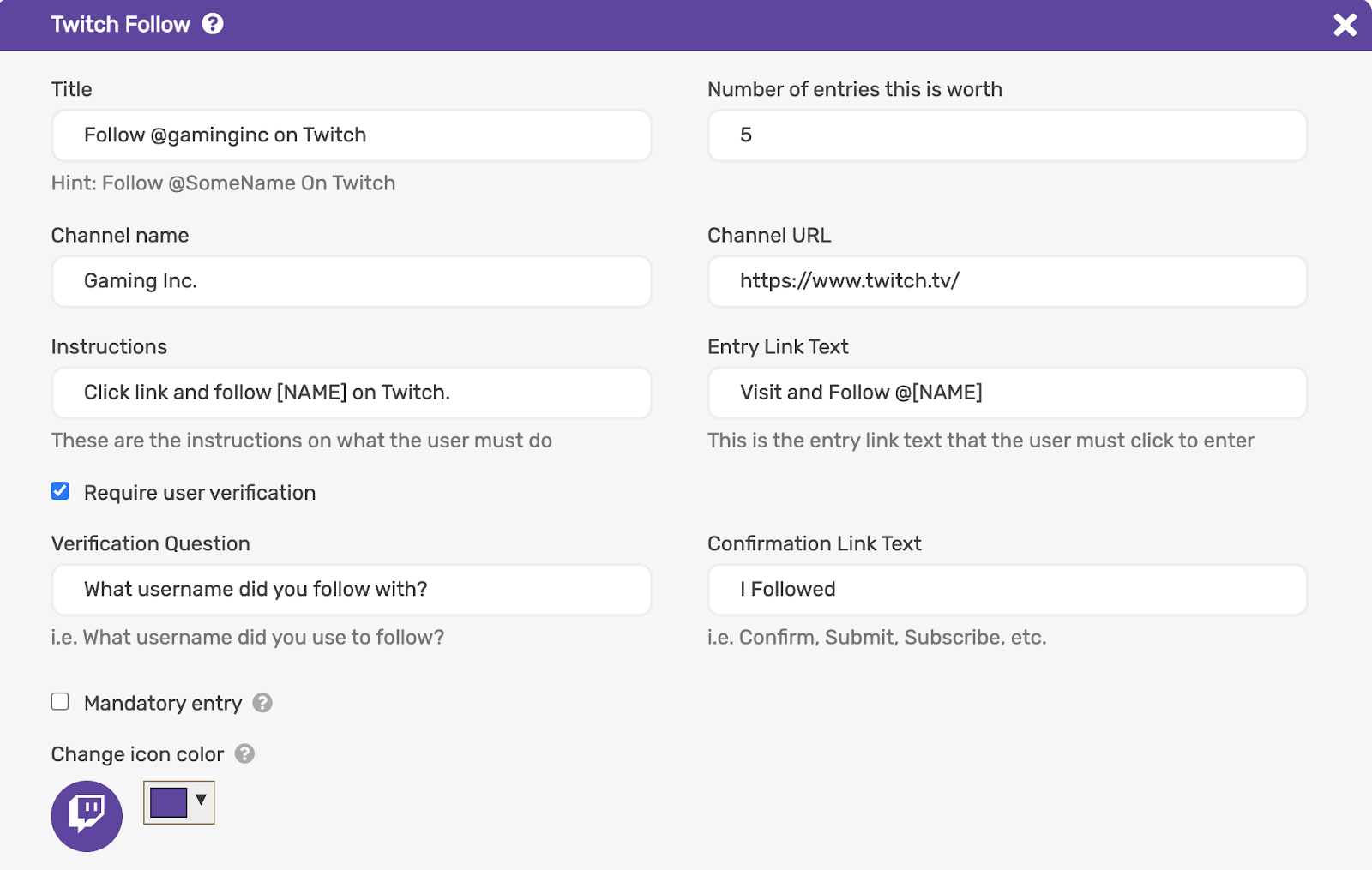
Task: Select the Channel URL input field
Action: (x=1007, y=281)
